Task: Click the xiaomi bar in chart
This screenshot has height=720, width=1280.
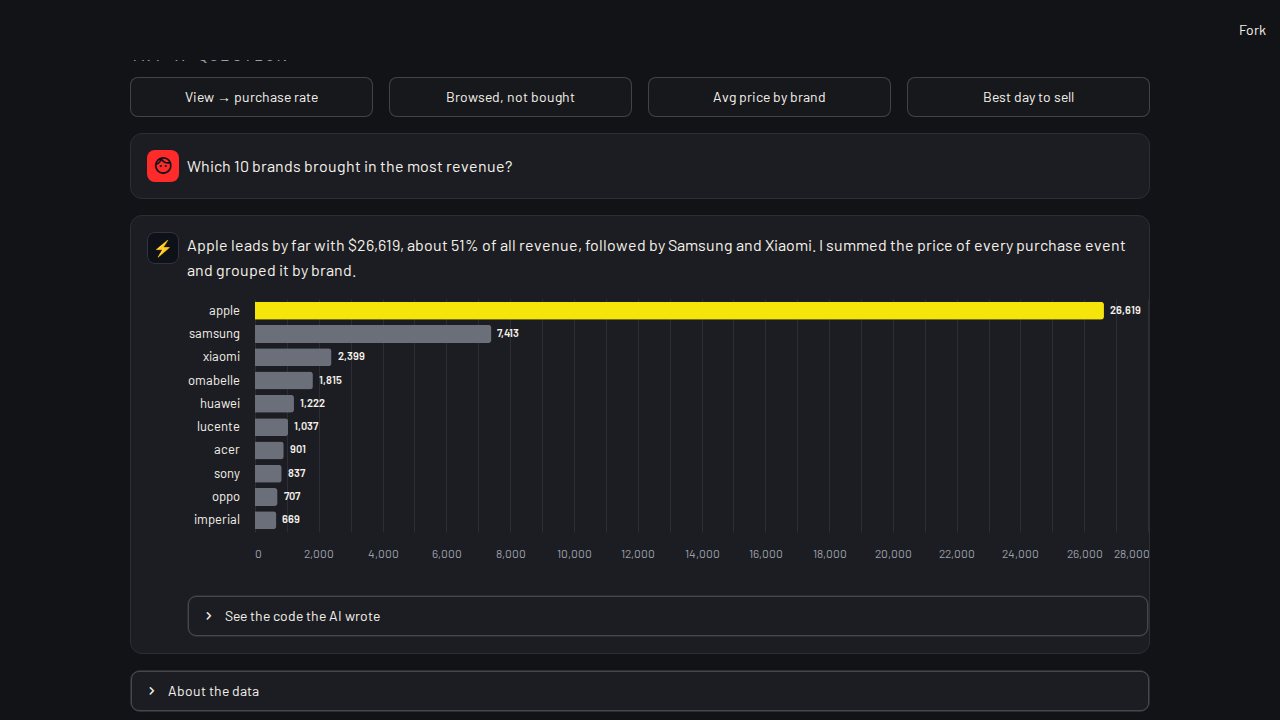Action: coord(293,357)
